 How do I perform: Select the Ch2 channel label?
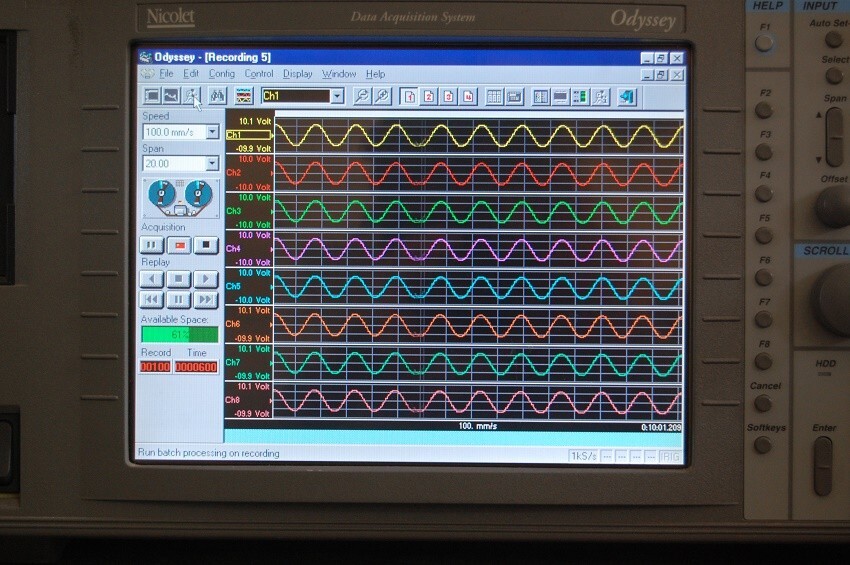(x=234, y=172)
